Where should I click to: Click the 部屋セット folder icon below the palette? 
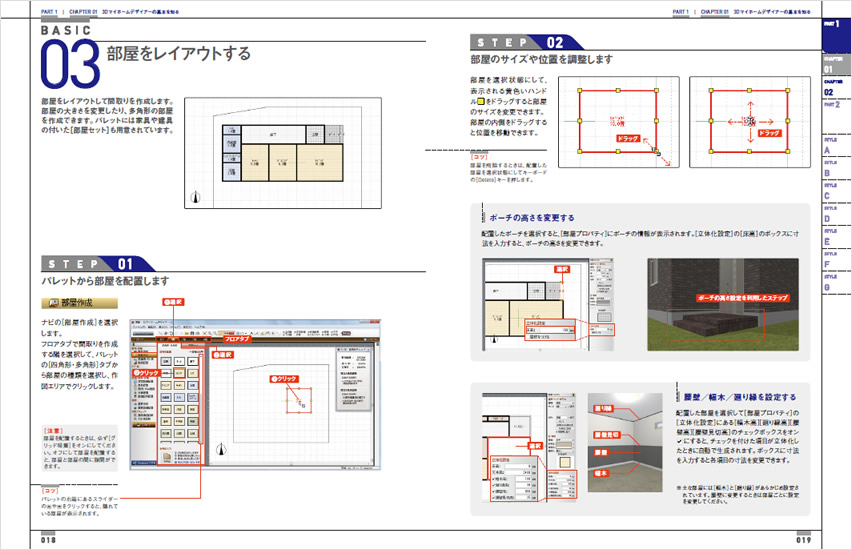click(167, 458)
